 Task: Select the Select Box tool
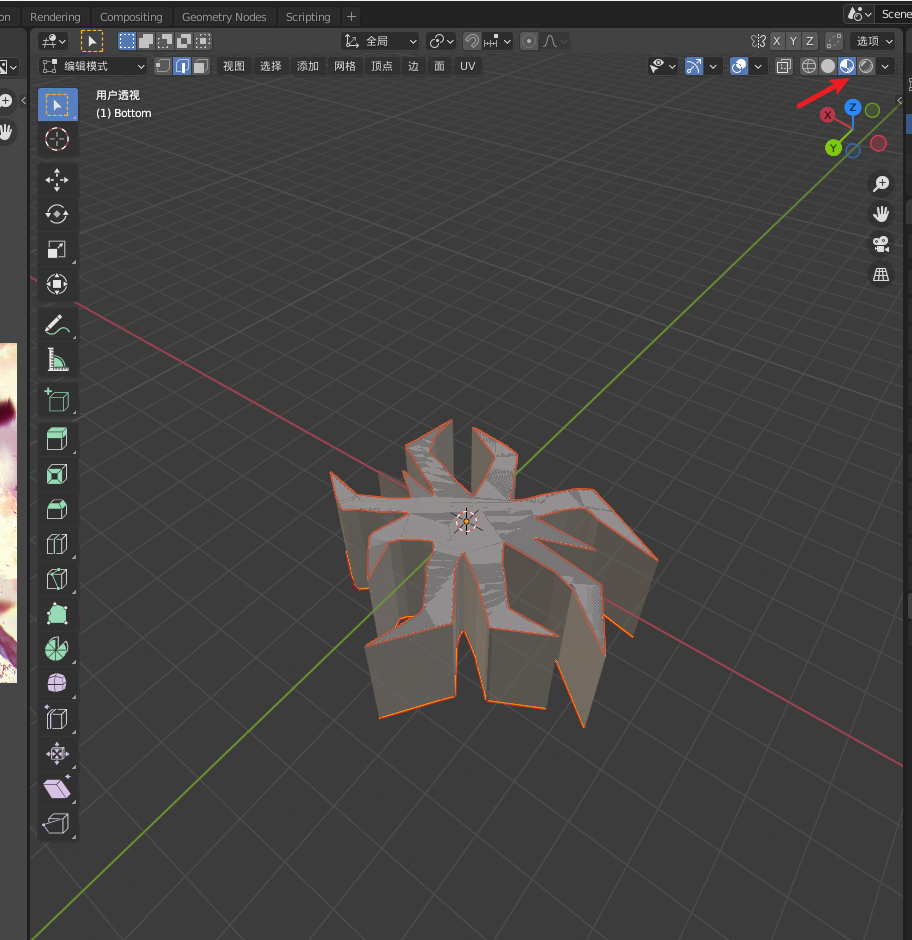point(58,105)
